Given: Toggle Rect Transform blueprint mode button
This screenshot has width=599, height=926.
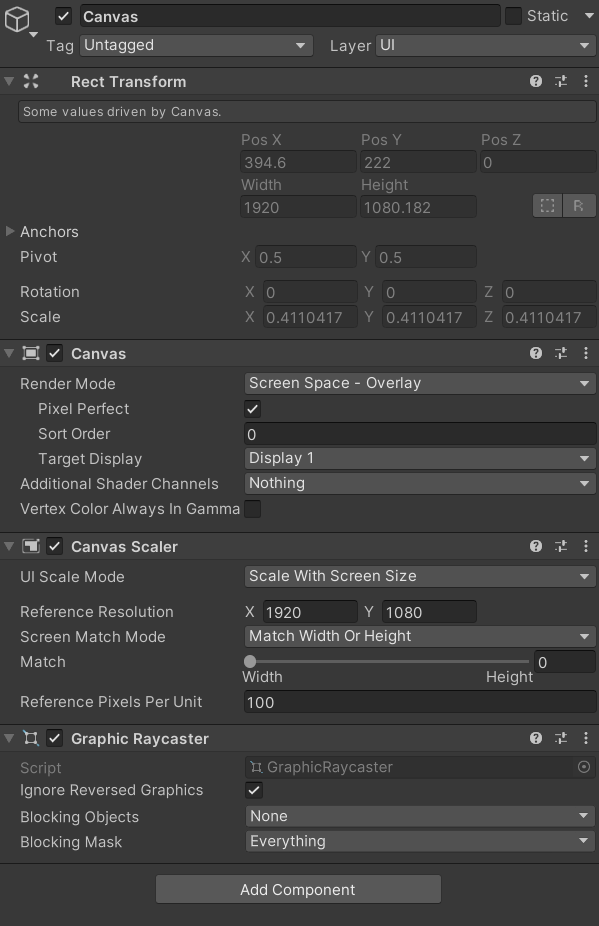Looking at the screenshot, I should tap(548, 206).
